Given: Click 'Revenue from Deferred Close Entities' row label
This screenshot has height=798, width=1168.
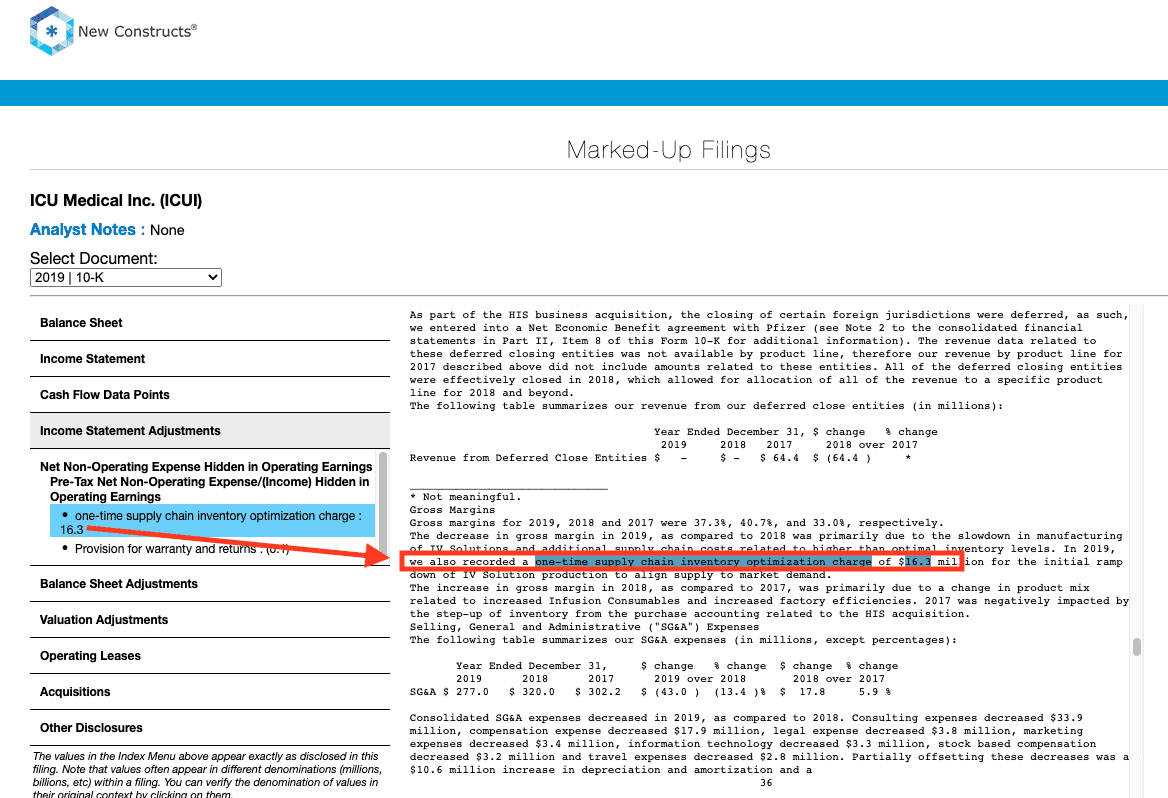Looking at the screenshot, I should point(528,457).
